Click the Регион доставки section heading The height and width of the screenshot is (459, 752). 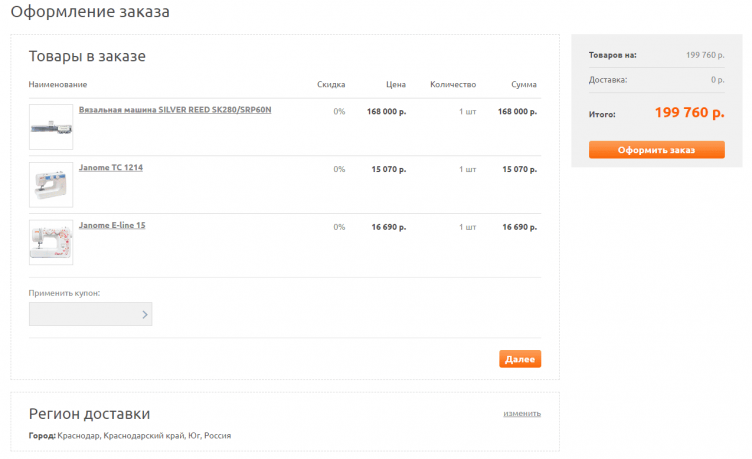89,414
